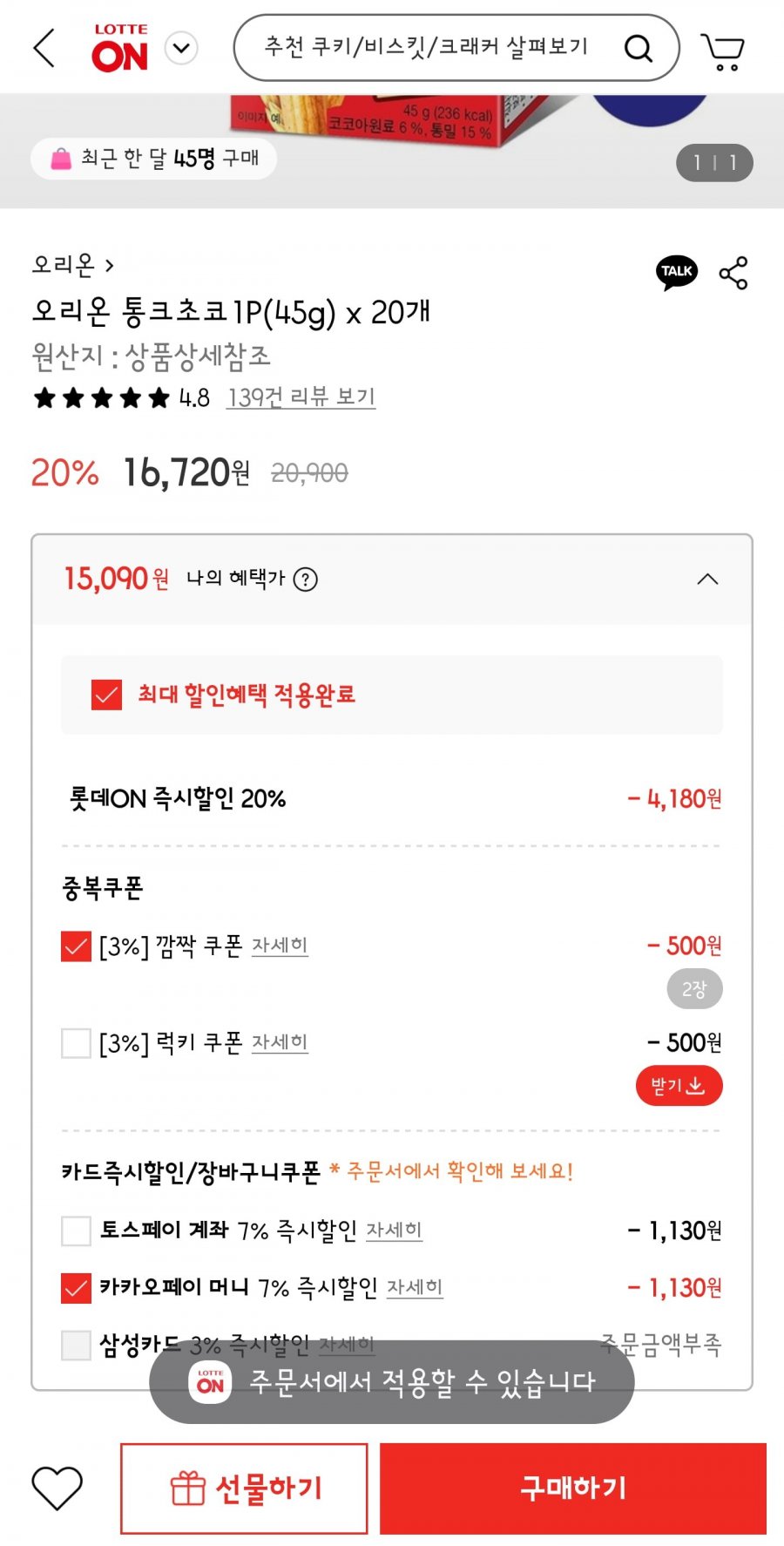This screenshot has height=1546, width=784.
Task: Tap the back arrow icon
Action: 44,48
